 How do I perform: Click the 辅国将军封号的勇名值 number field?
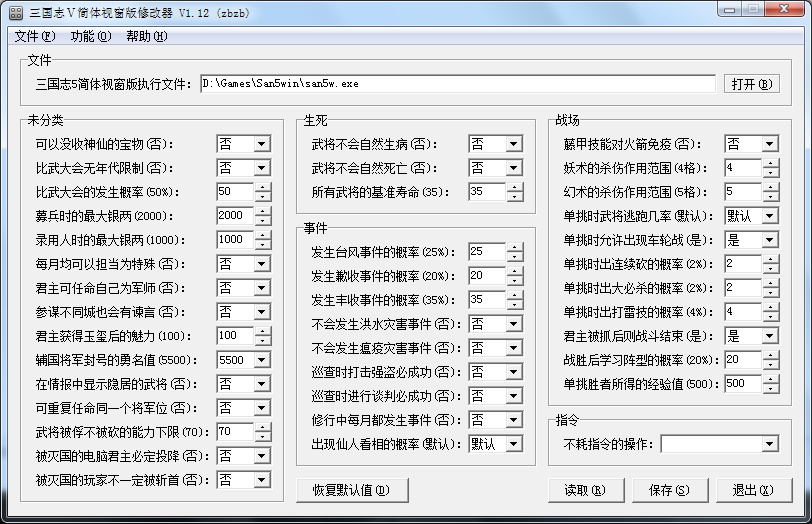[x=235, y=360]
